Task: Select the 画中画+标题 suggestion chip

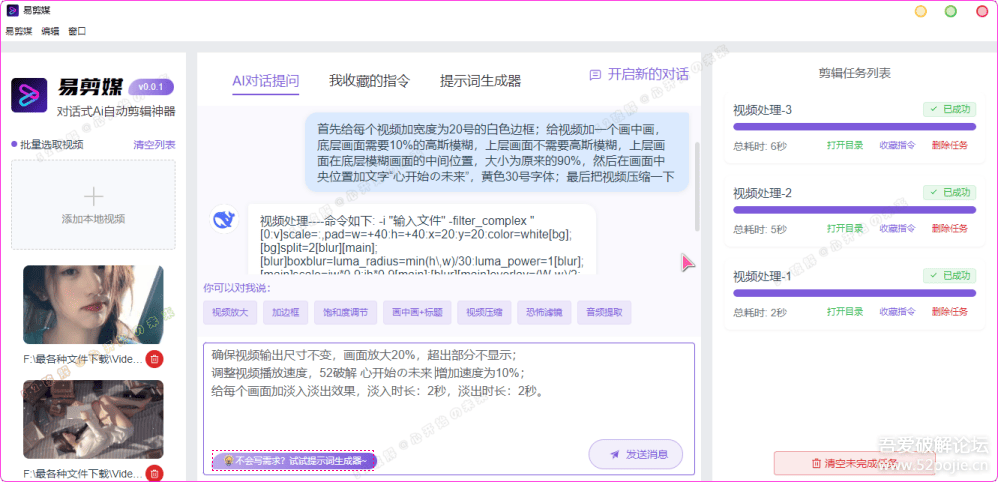Action: point(418,313)
